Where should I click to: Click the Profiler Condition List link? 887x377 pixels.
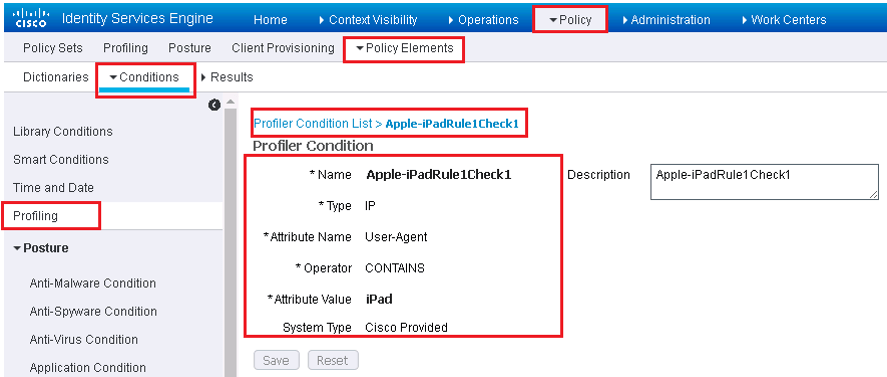click(313, 123)
